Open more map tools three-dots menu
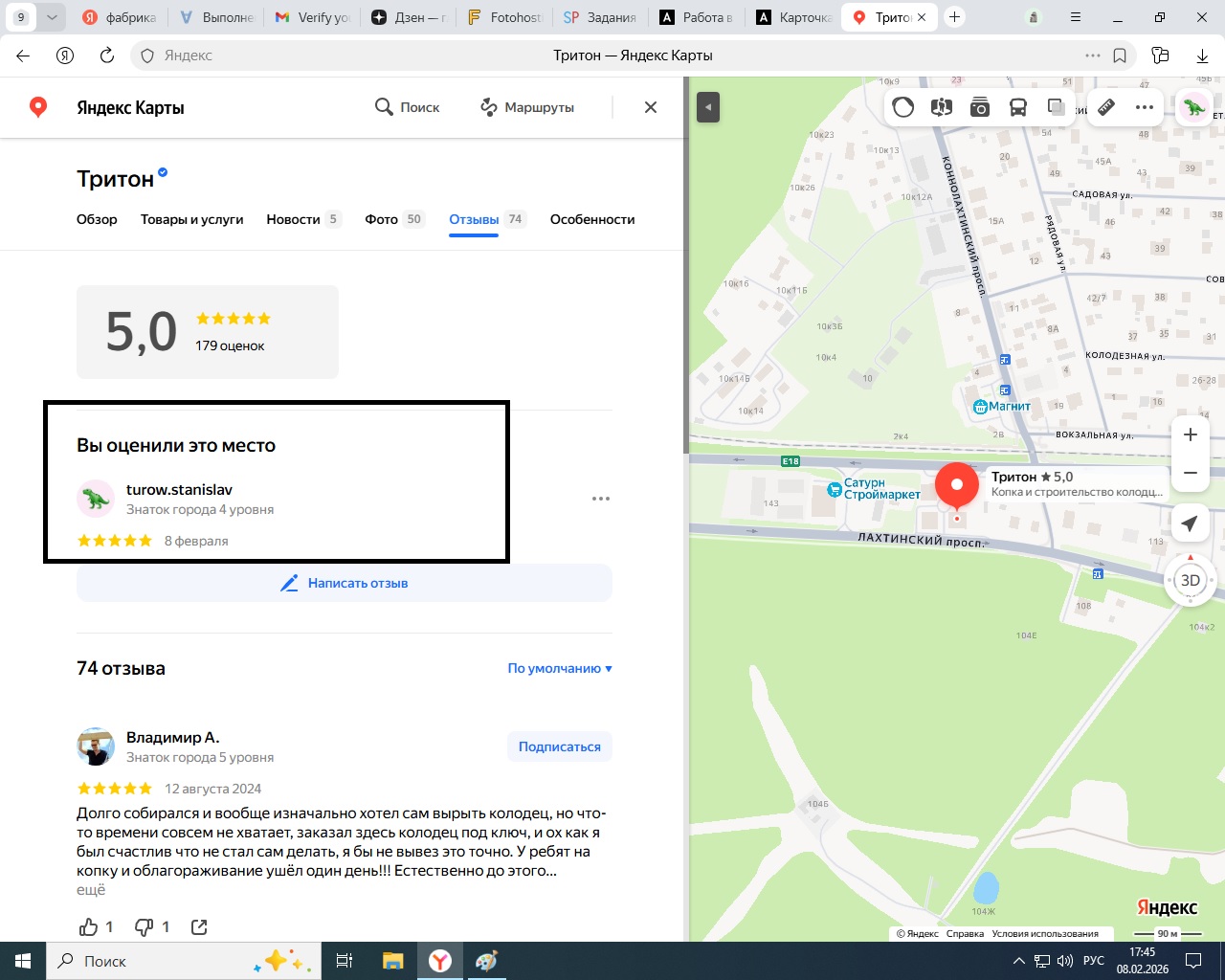The height and width of the screenshot is (980, 1225). [1145, 107]
